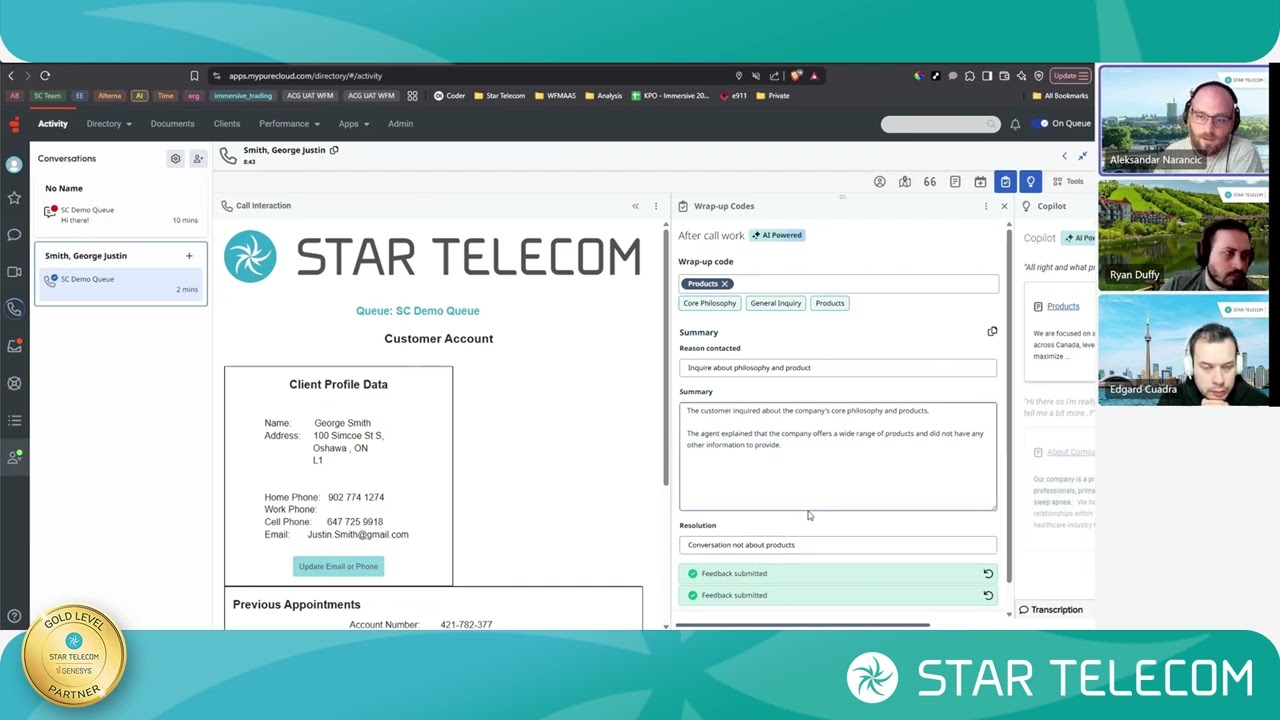
Task: Toggle the On Queue switch
Action: [x=1042, y=124]
